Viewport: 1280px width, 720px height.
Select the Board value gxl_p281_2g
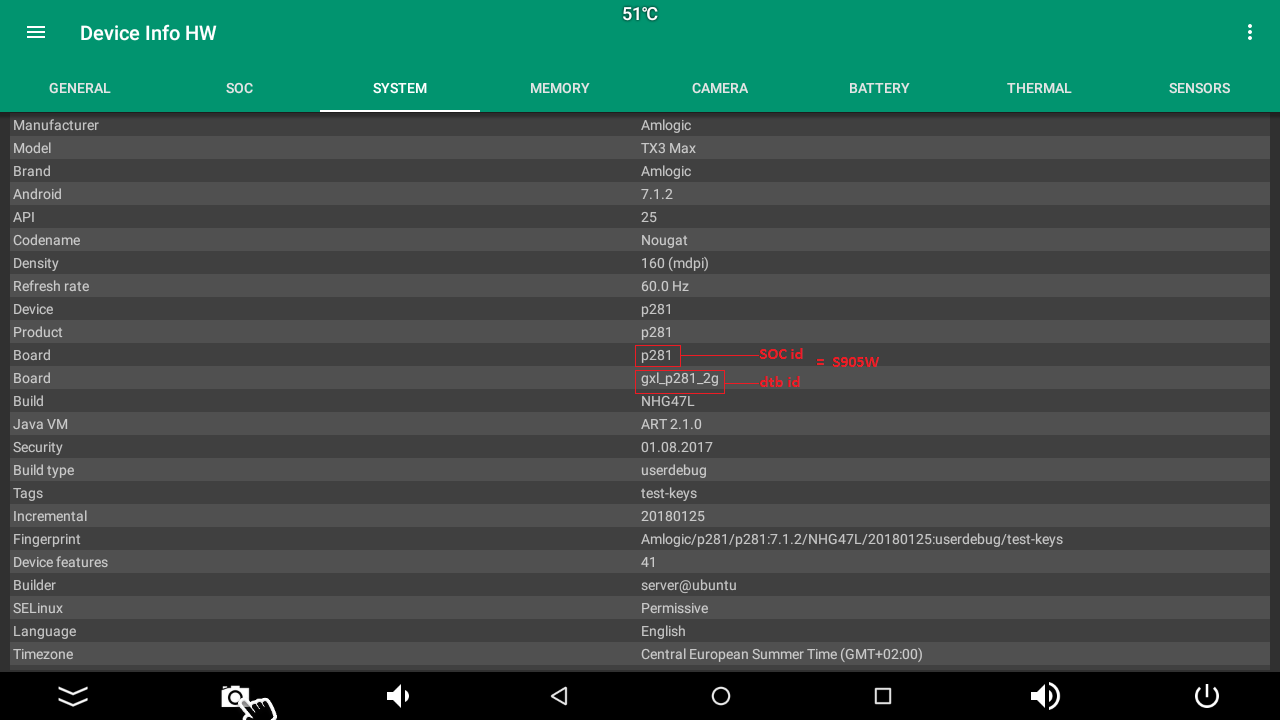tap(680, 378)
